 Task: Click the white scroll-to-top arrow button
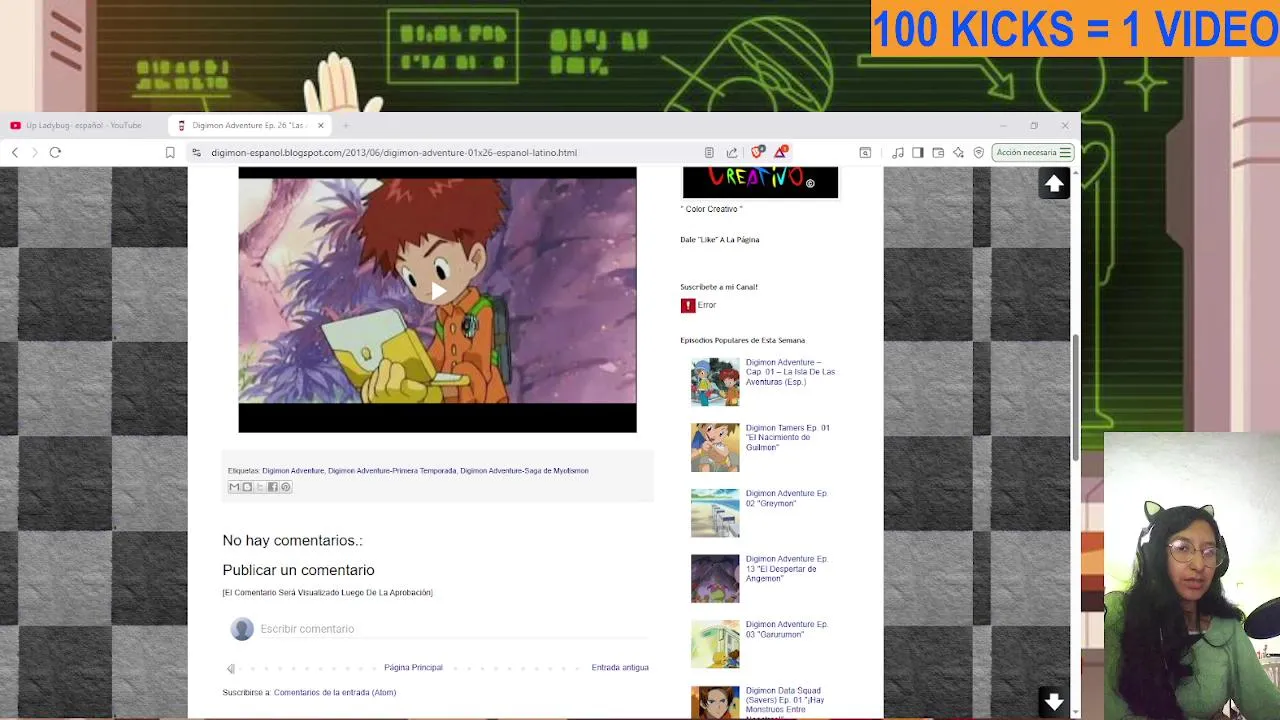pos(1054,184)
